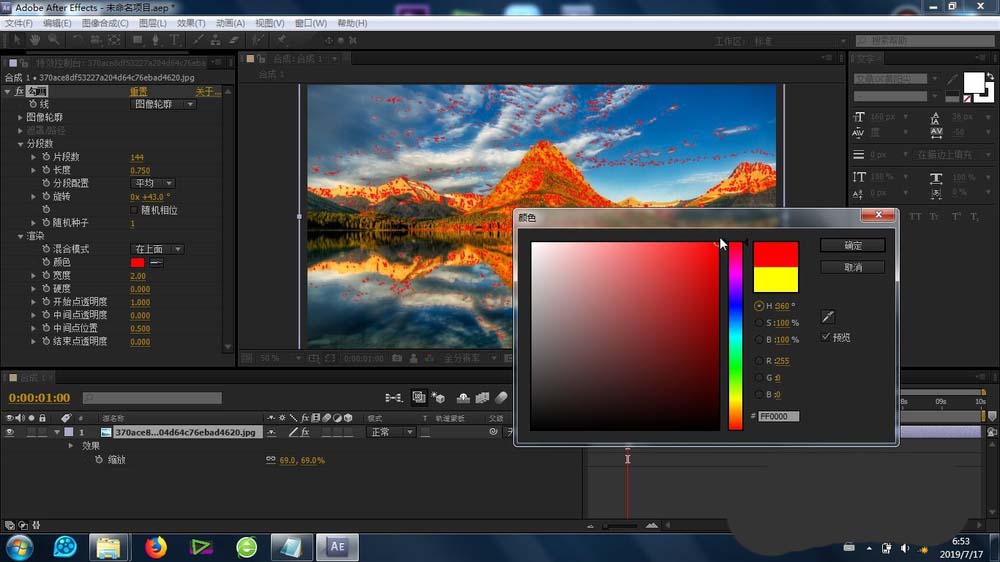This screenshot has width=1000, height=562.
Task: Select blue B radio below G
Action: [758, 394]
